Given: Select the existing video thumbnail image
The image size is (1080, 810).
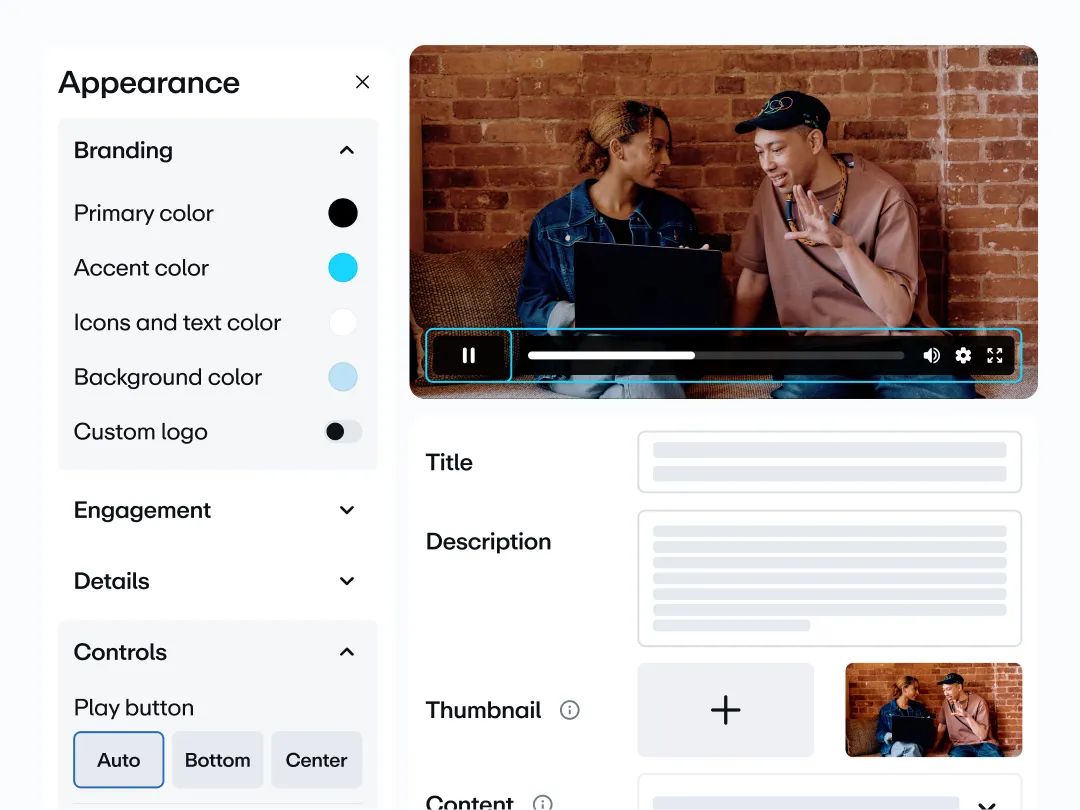Looking at the screenshot, I should pos(933,710).
